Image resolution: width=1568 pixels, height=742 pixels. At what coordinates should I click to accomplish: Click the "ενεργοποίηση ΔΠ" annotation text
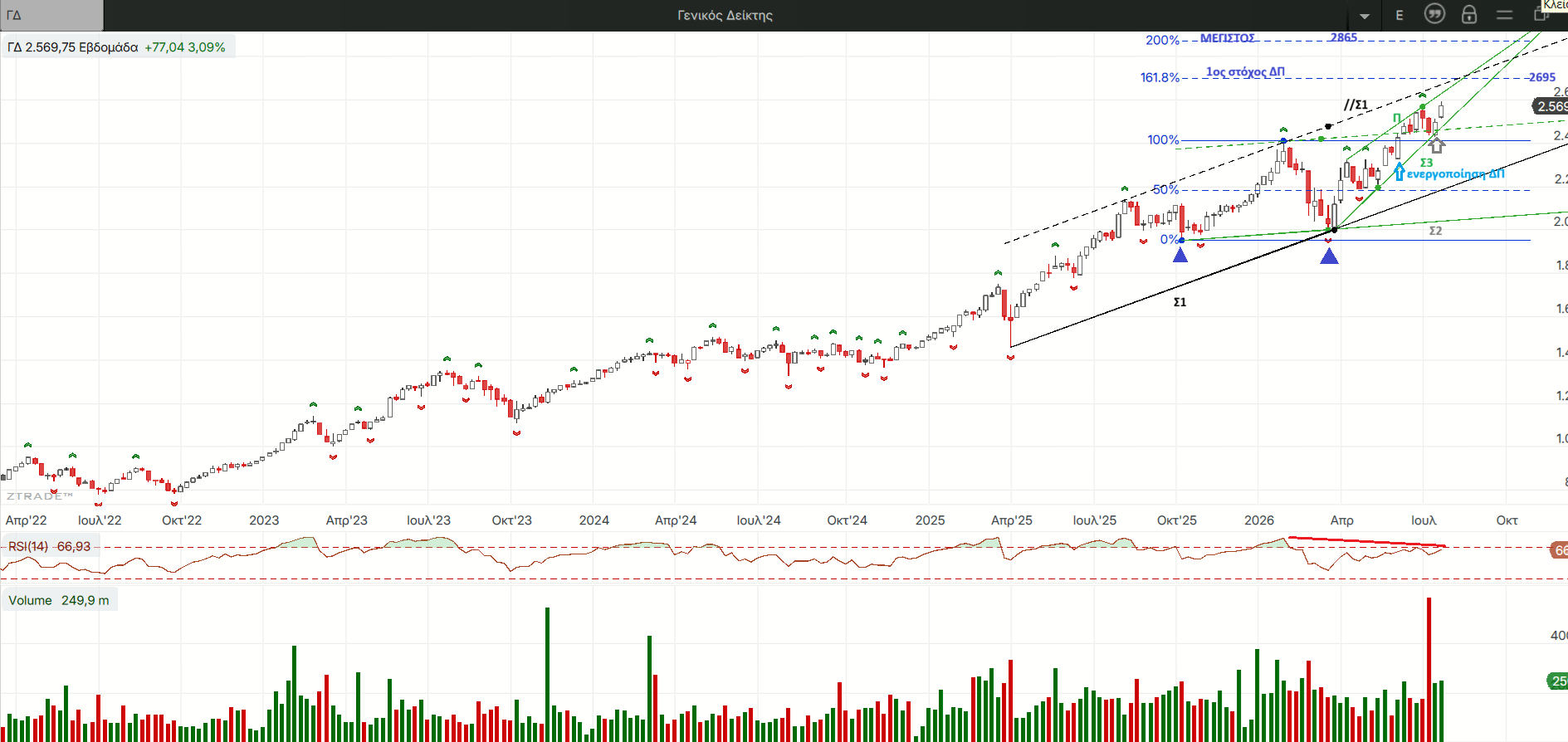point(1455,173)
